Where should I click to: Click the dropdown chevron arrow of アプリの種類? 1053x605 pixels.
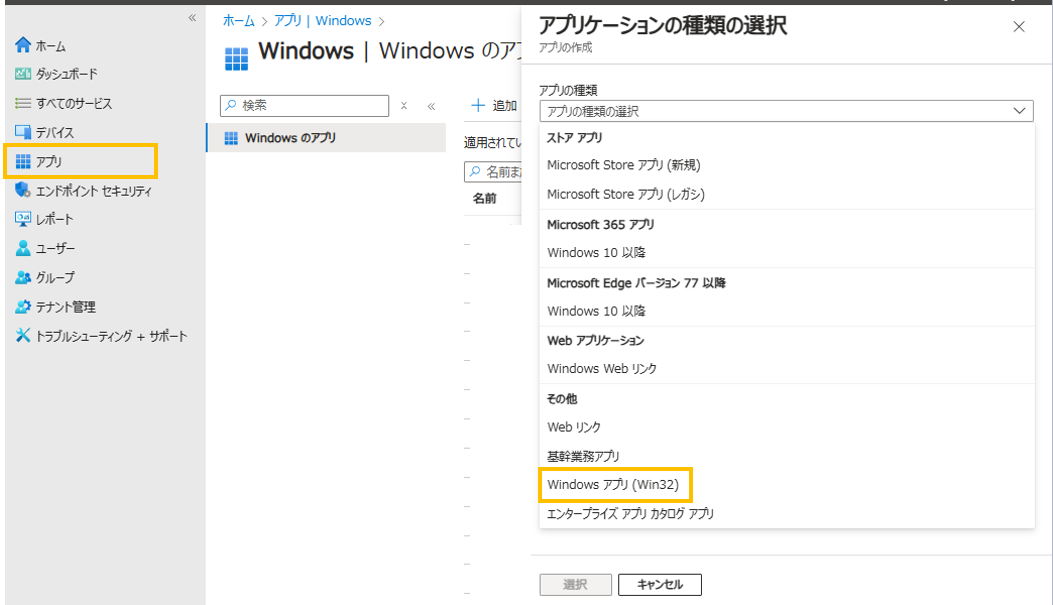(1019, 111)
